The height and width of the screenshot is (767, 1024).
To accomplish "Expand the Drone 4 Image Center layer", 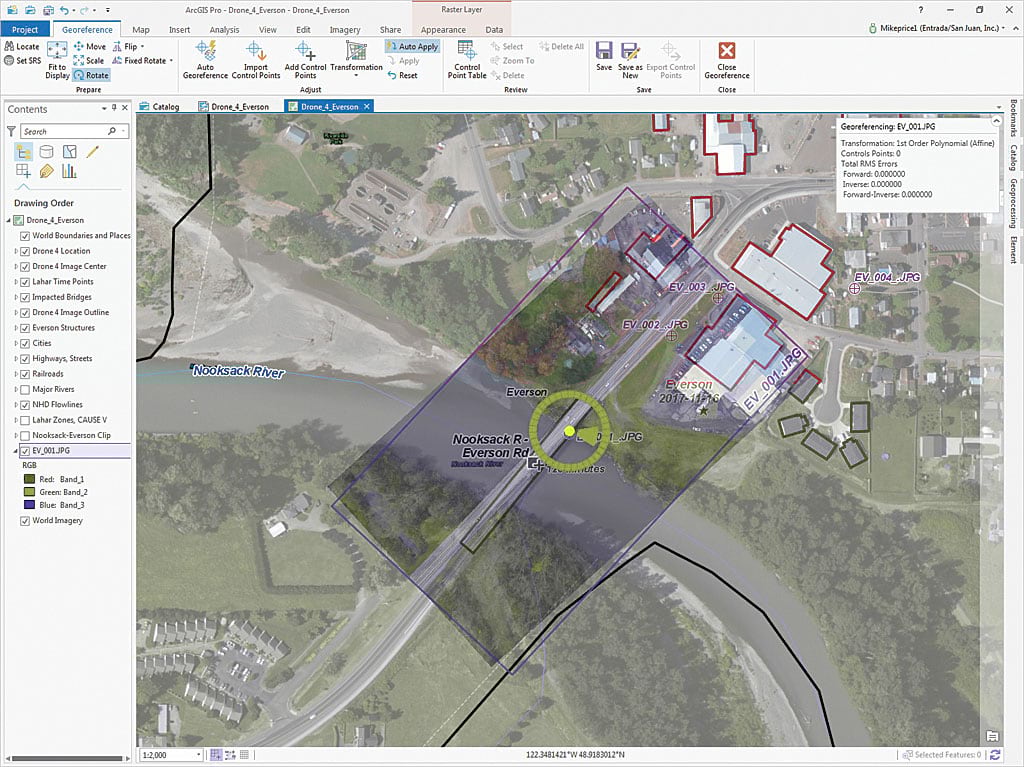I will pyautogui.click(x=16, y=267).
